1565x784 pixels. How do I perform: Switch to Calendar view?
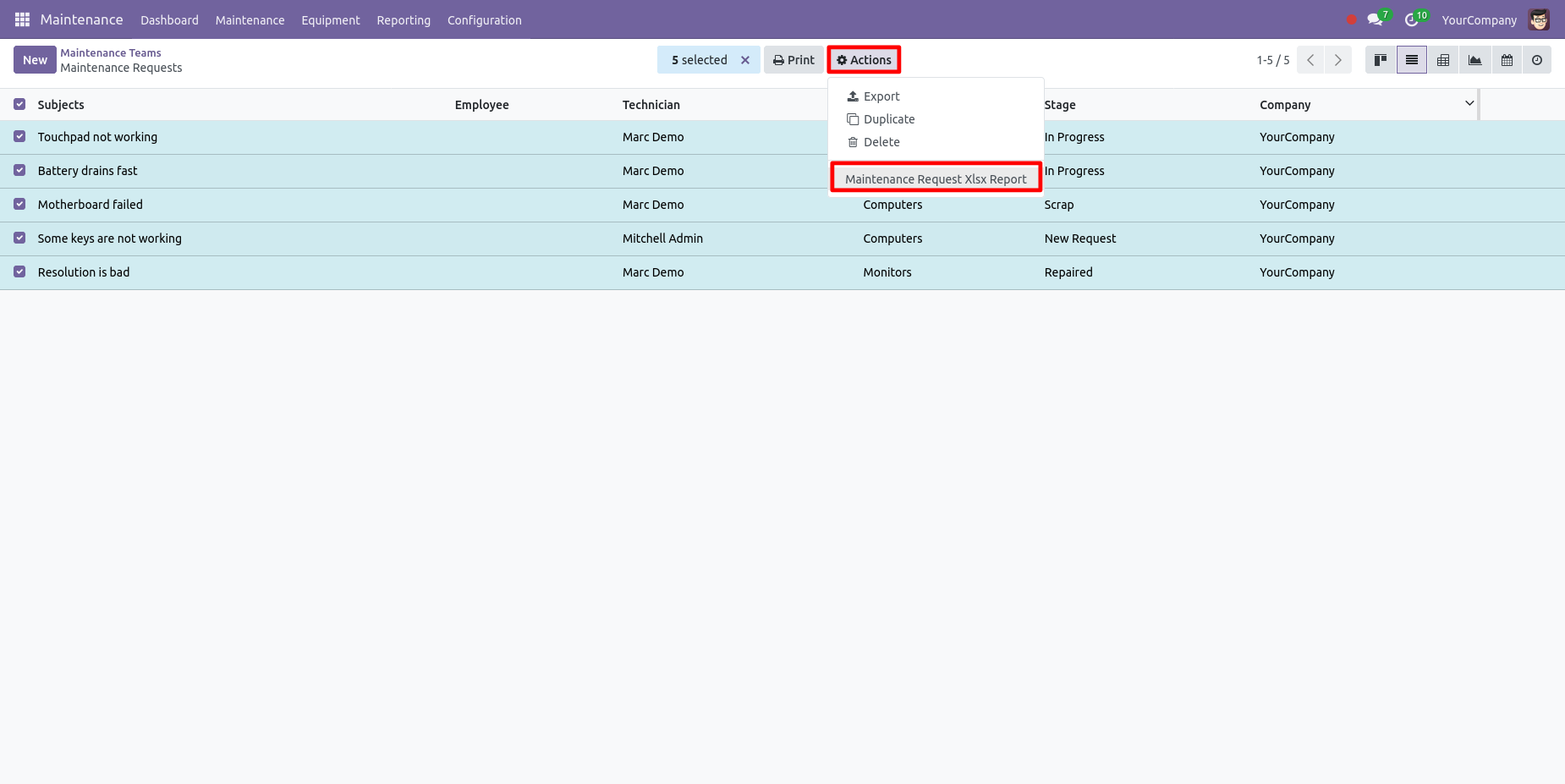point(1507,60)
